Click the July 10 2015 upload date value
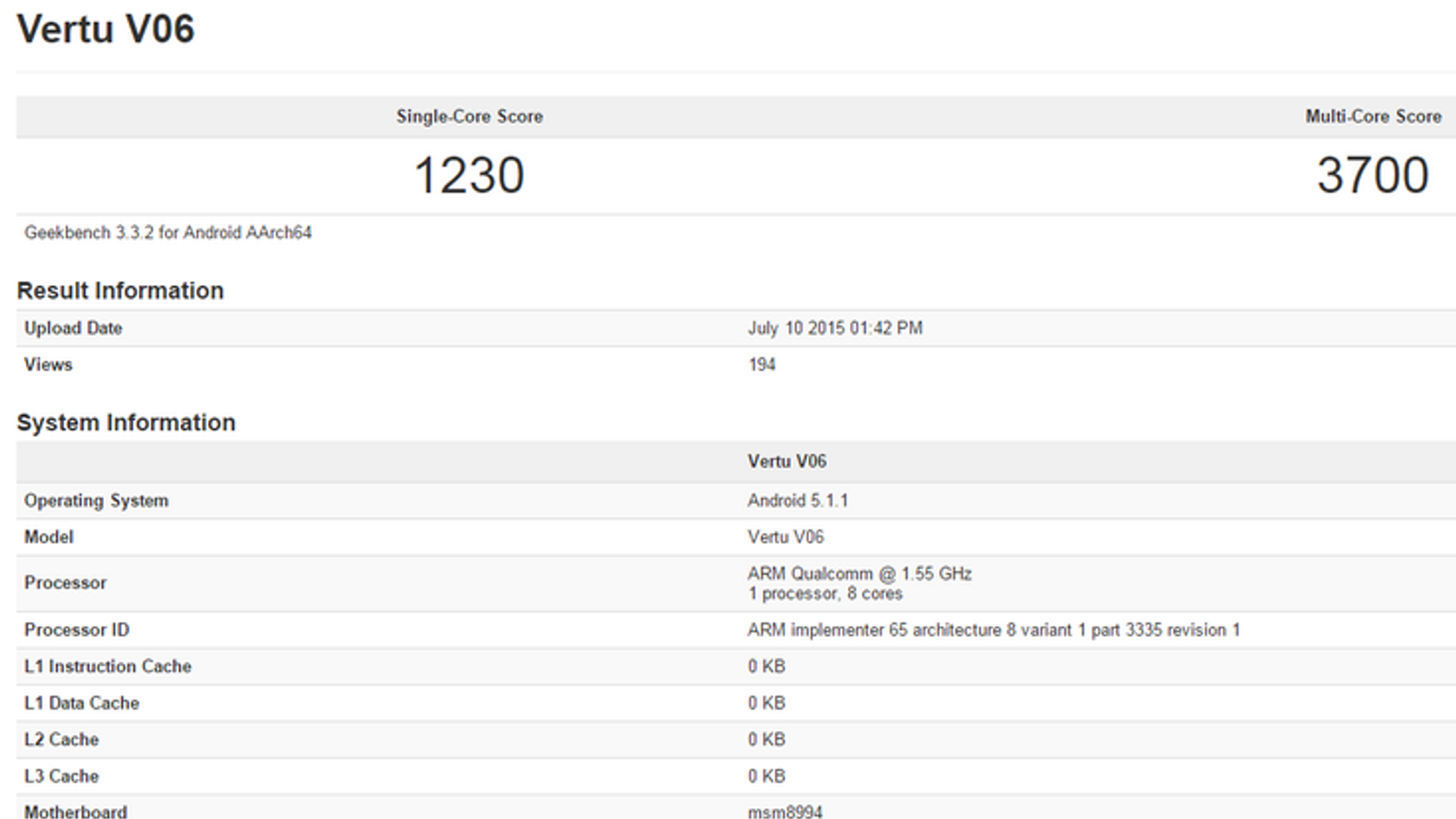Image resolution: width=1456 pixels, height=819 pixels. (834, 329)
